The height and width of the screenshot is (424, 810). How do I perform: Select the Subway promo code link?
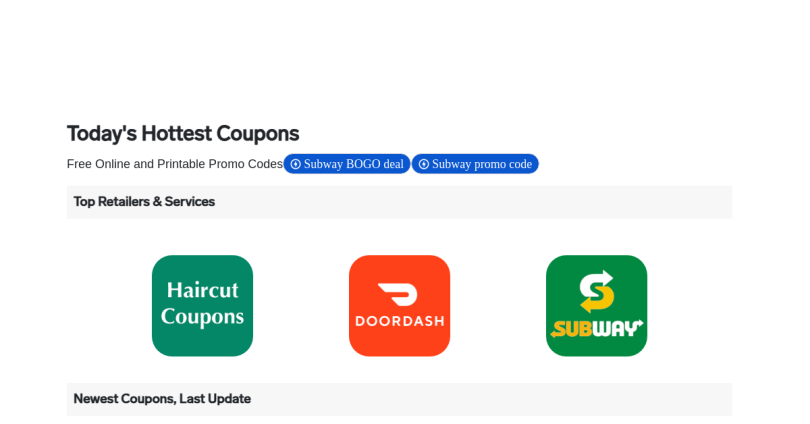475,164
